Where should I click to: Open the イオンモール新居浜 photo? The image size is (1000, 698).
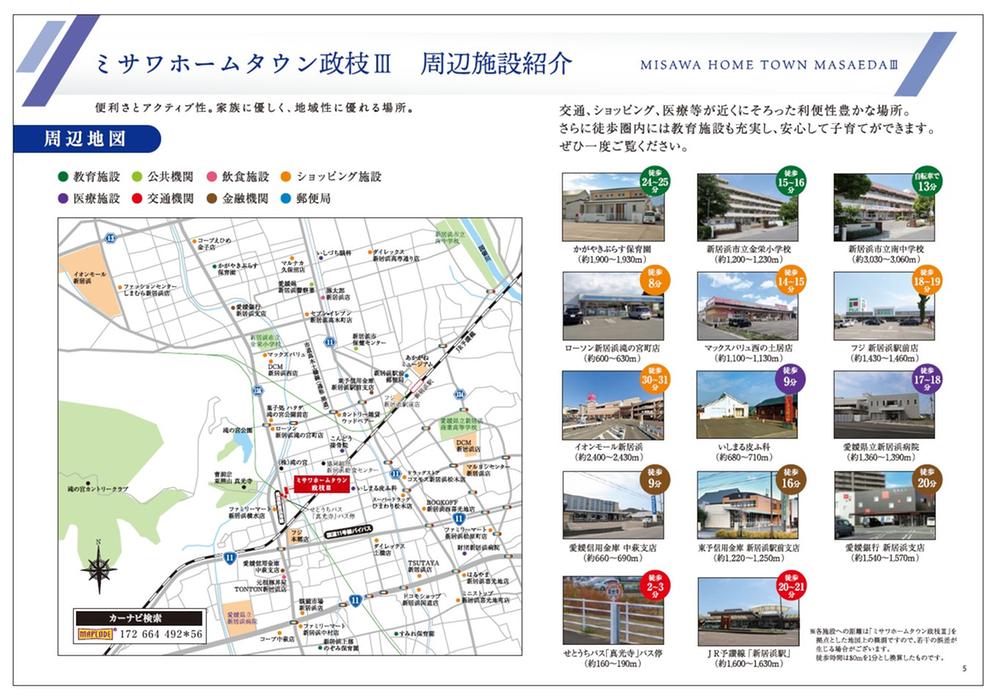607,407
